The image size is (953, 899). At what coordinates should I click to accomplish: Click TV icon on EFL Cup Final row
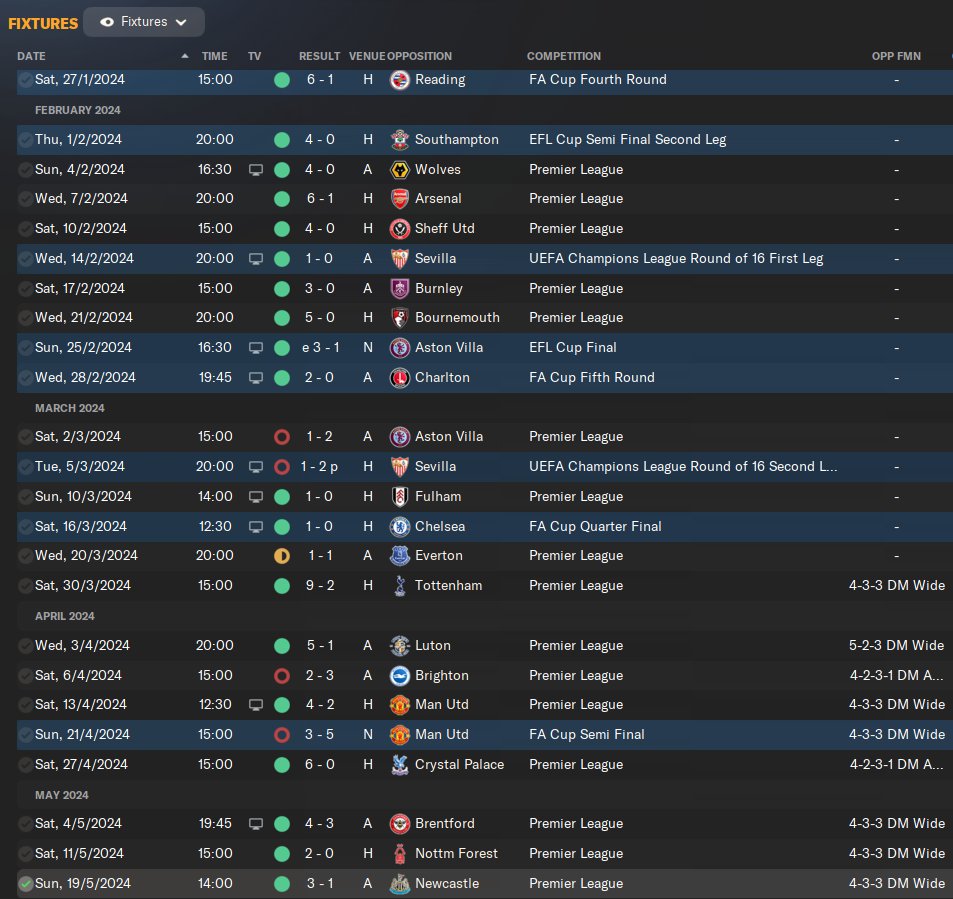tap(256, 348)
